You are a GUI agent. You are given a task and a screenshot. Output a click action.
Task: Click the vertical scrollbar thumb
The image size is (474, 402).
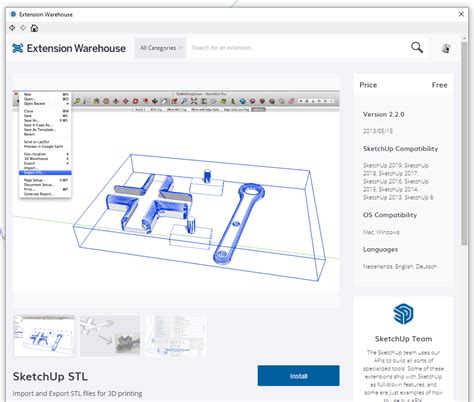(464, 143)
